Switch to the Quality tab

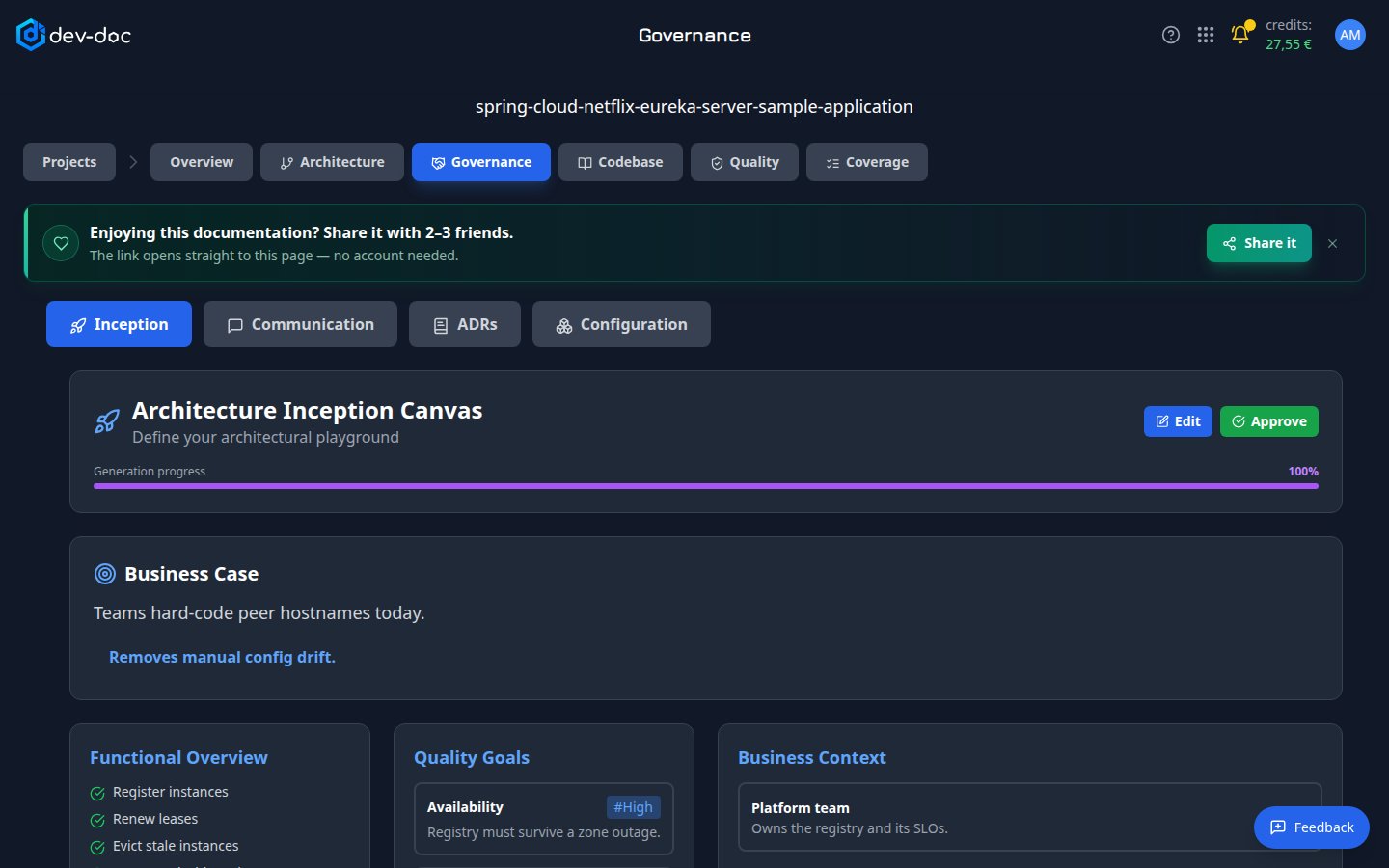[745, 162]
